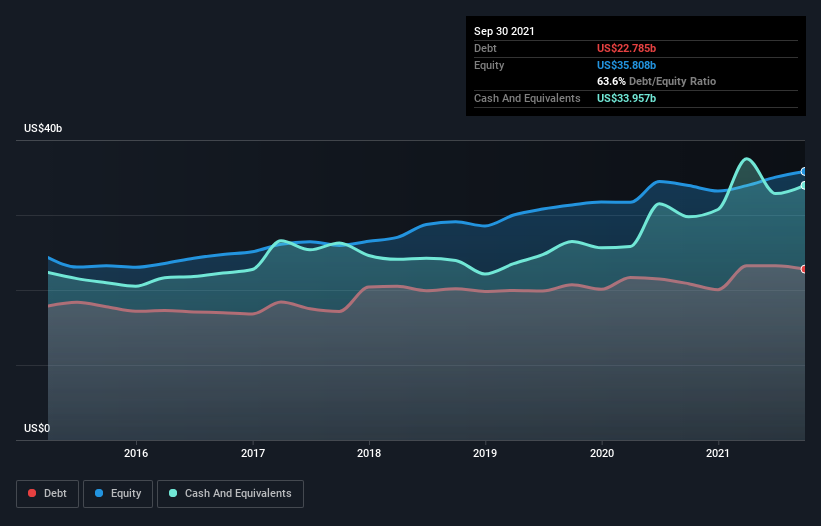Image resolution: width=821 pixels, height=526 pixels.
Task: Click the 63.6% Debt/Equity Ratio text
Action: point(657,81)
